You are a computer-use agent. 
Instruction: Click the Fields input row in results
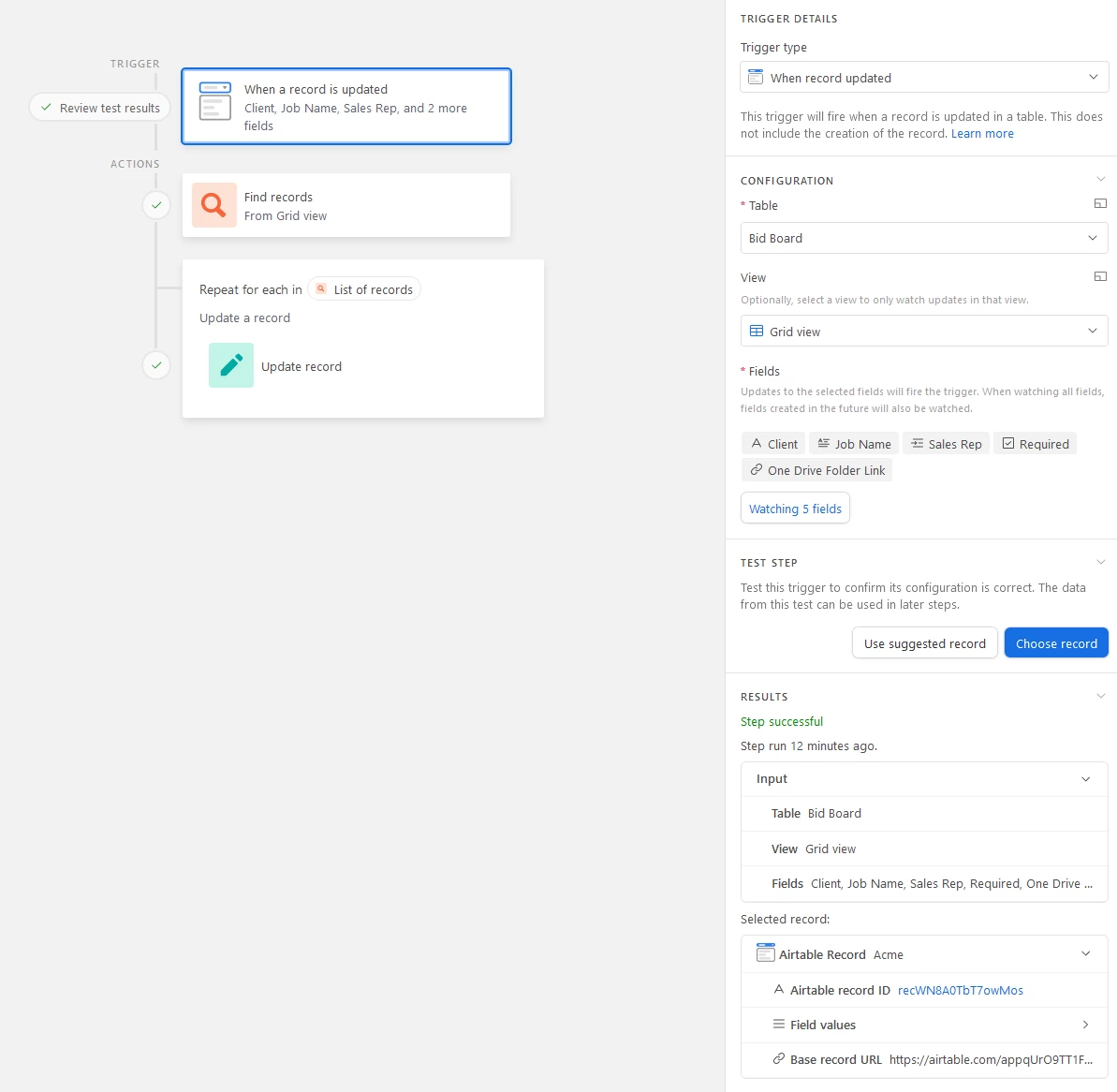click(924, 883)
